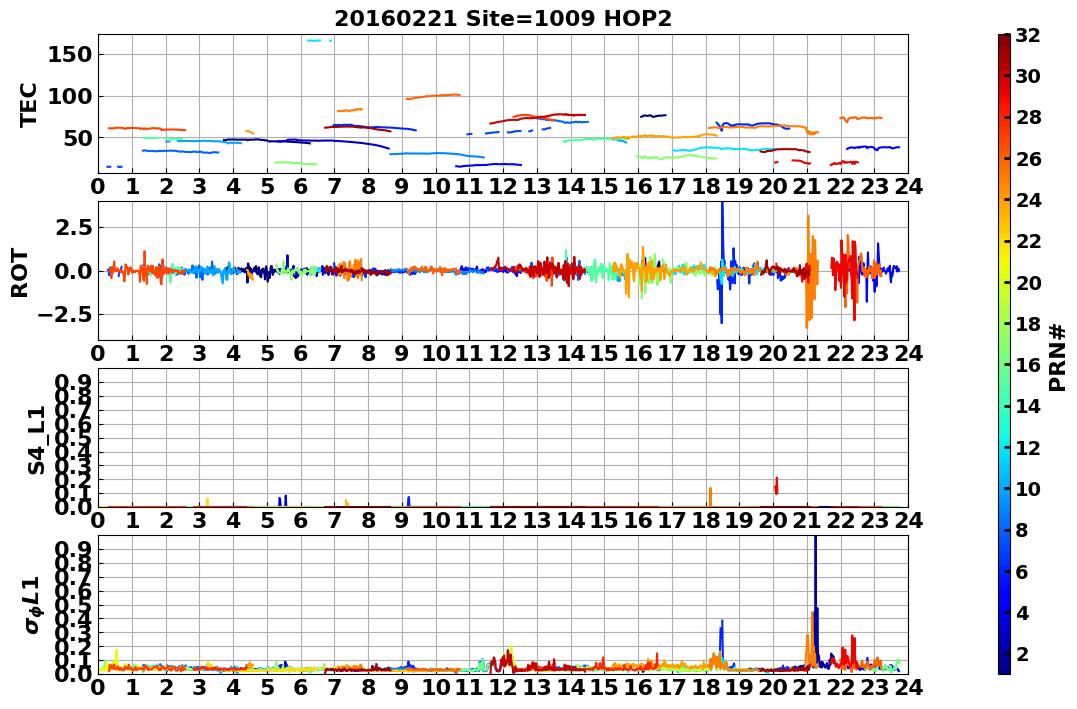Click the orange TEC trace near 100
The image size is (1077, 709).
tap(433, 97)
